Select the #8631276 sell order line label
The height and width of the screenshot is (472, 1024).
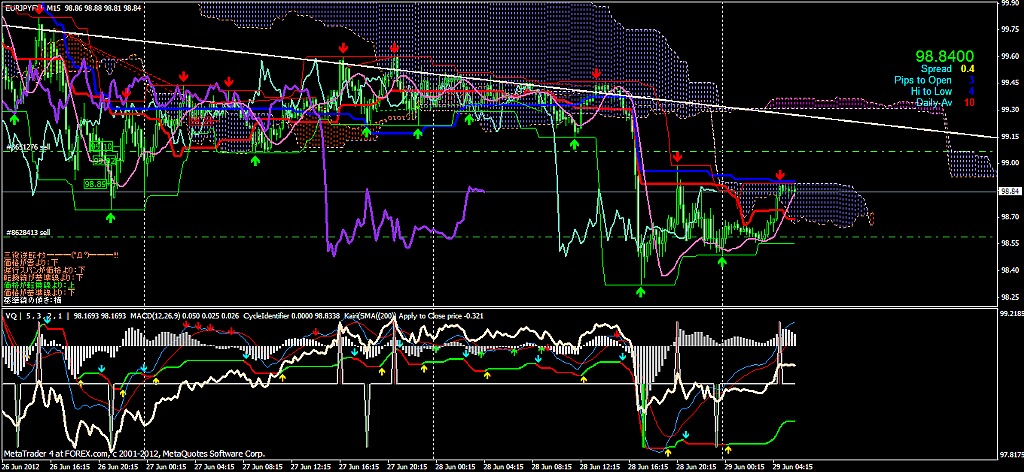[29, 148]
